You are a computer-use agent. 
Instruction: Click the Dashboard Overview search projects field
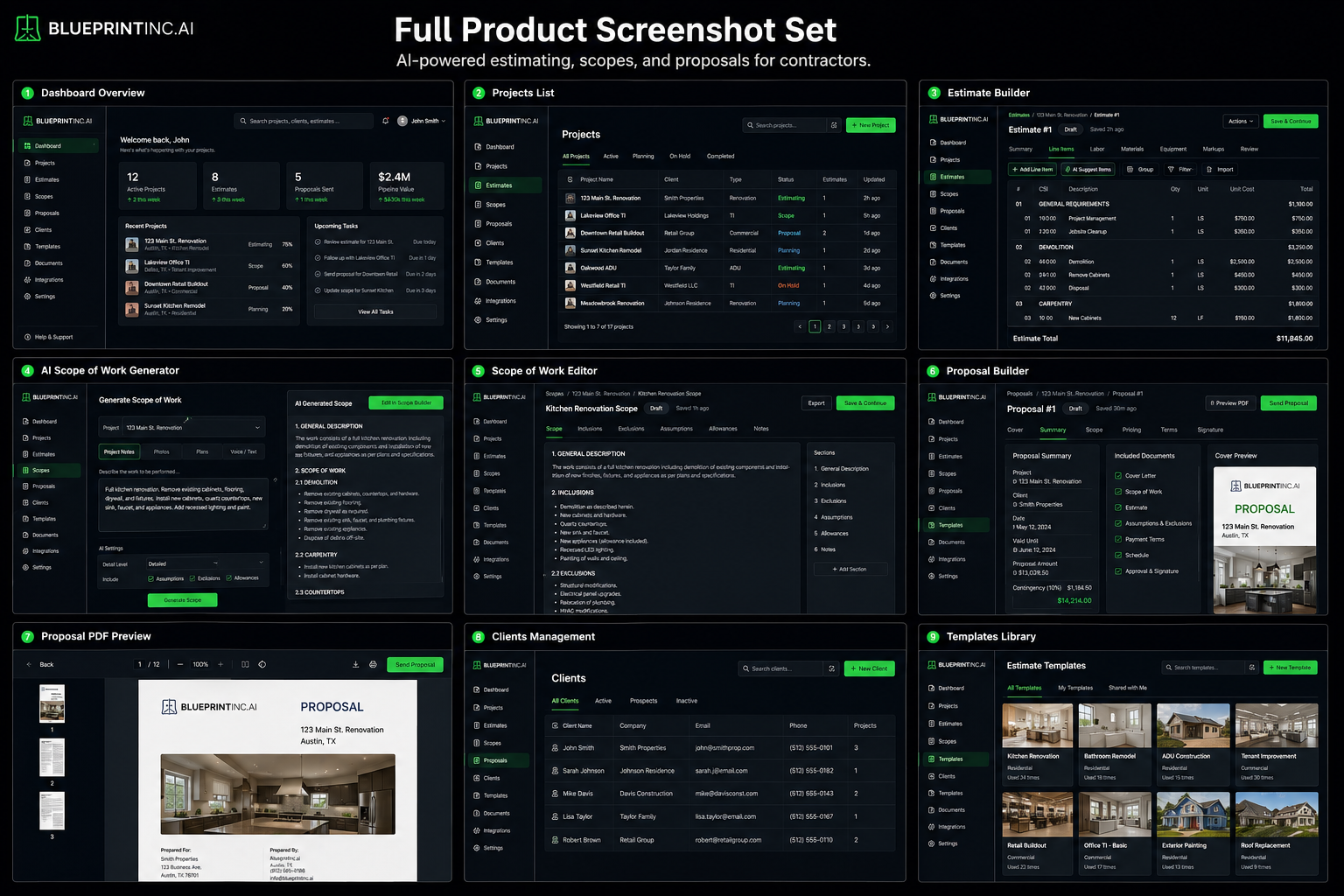pos(305,121)
